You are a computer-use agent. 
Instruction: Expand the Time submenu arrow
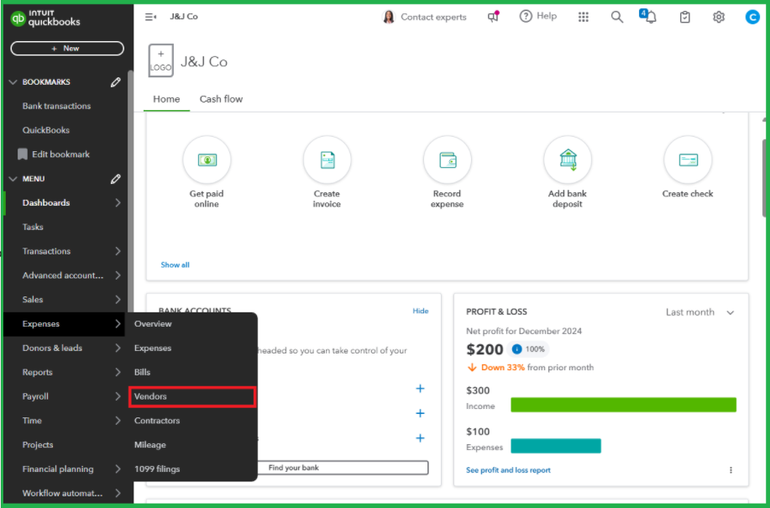pyautogui.click(x=118, y=421)
